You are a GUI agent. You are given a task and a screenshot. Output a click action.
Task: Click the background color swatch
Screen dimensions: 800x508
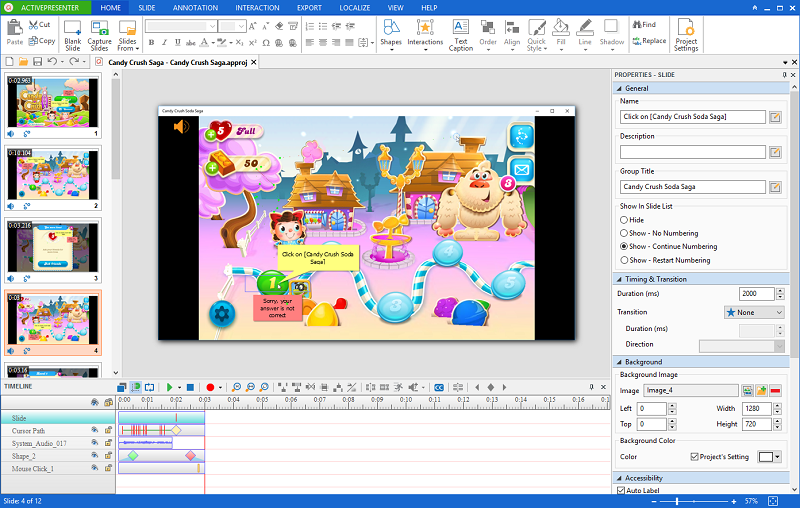pos(766,457)
